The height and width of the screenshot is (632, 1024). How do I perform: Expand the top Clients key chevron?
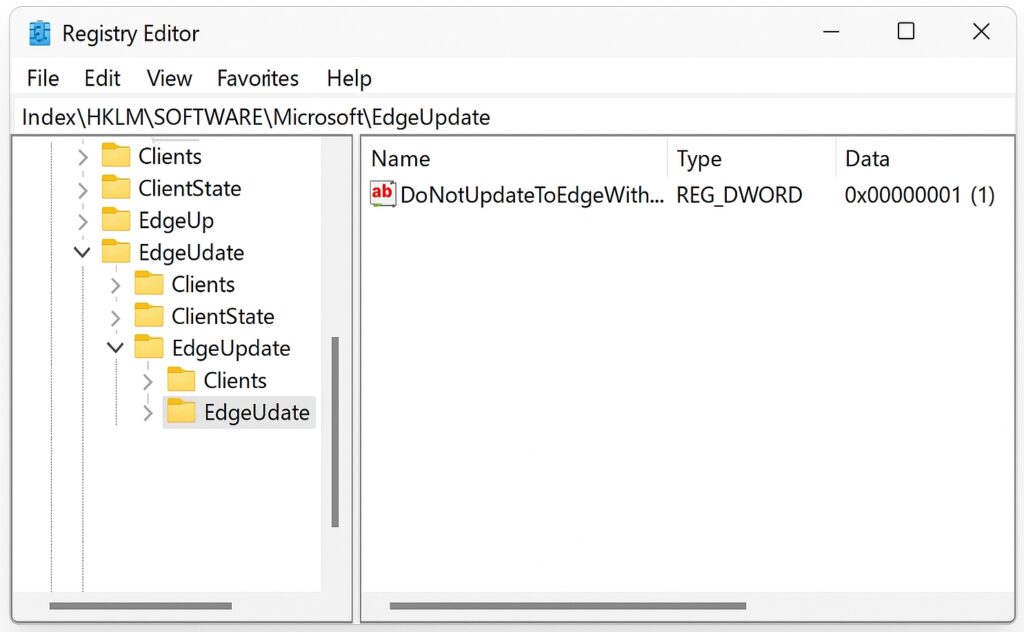(x=82, y=156)
